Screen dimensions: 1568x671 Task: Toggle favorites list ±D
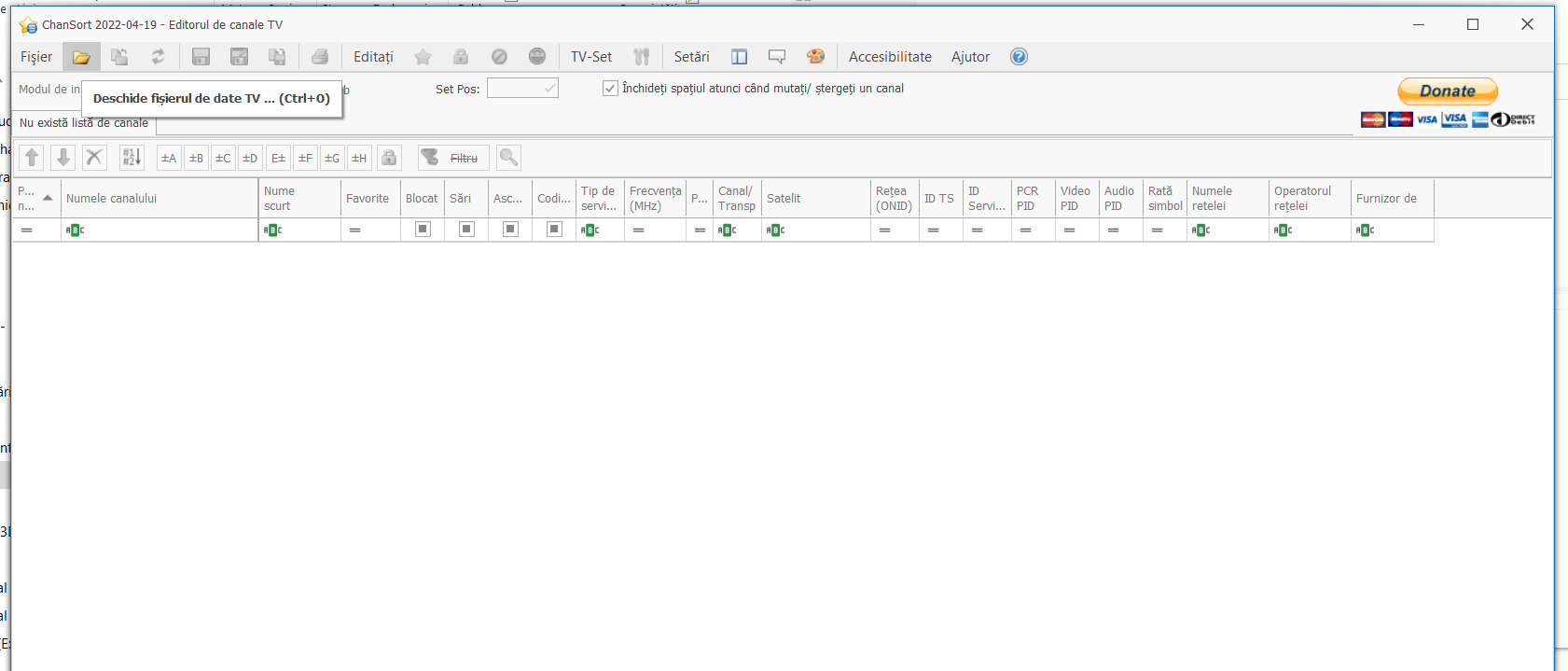coord(250,158)
